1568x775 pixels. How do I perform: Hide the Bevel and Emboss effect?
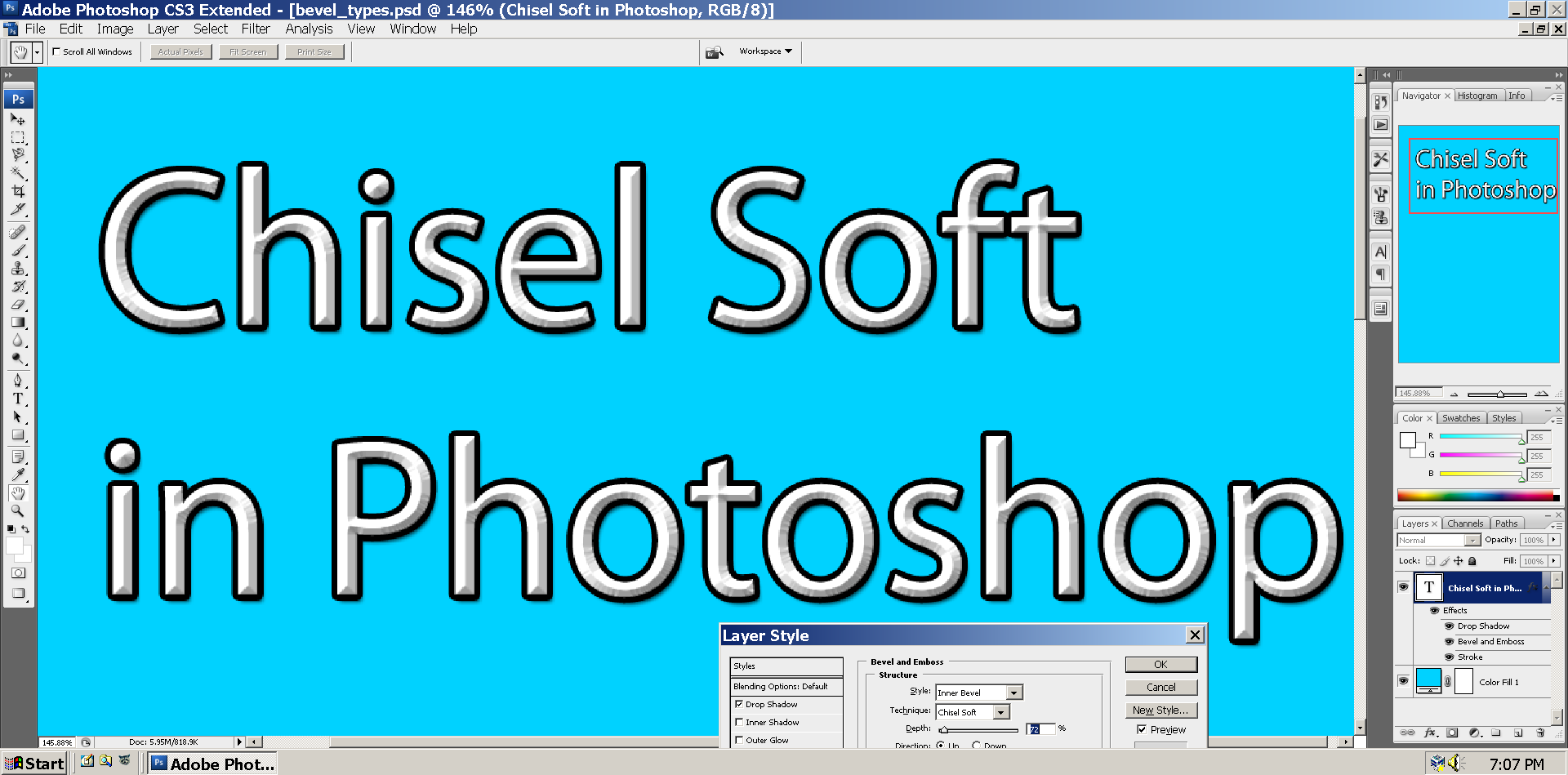[1450, 642]
